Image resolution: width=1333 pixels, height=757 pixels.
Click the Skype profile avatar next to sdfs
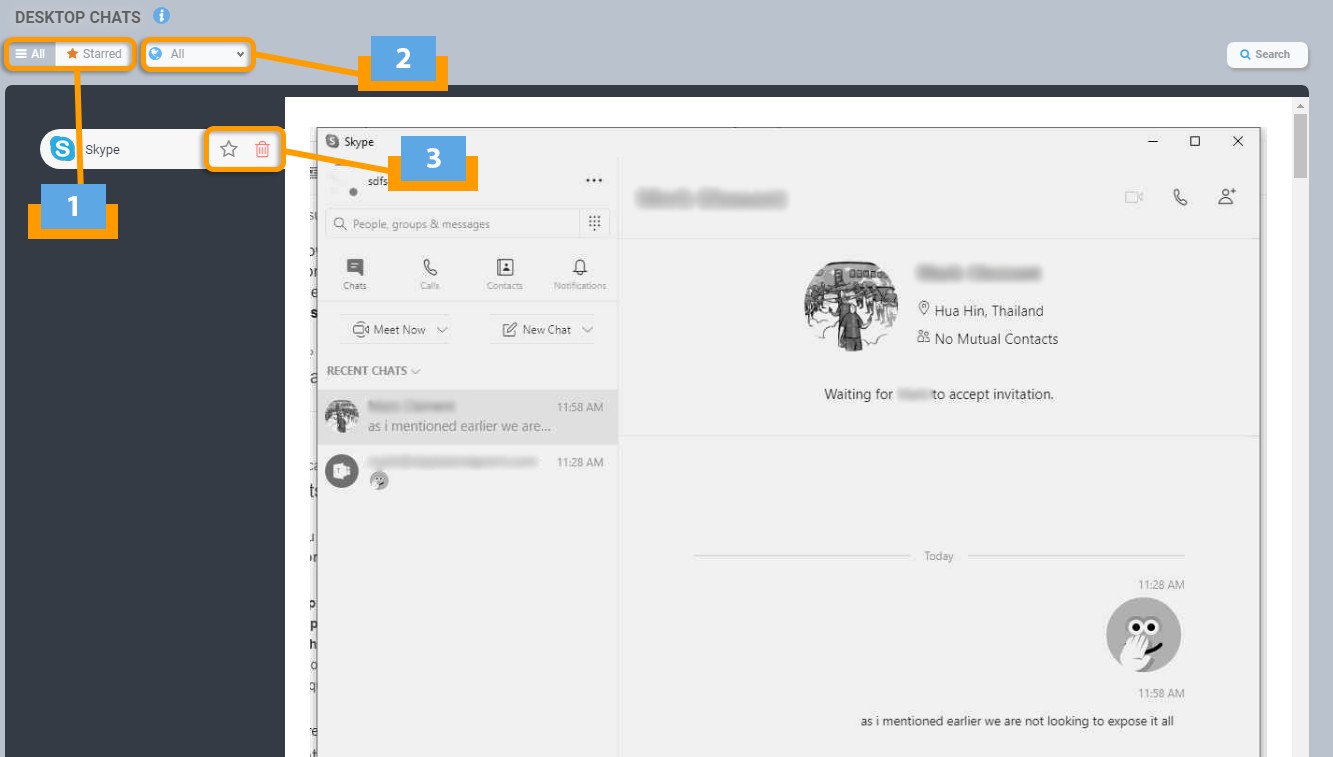344,181
